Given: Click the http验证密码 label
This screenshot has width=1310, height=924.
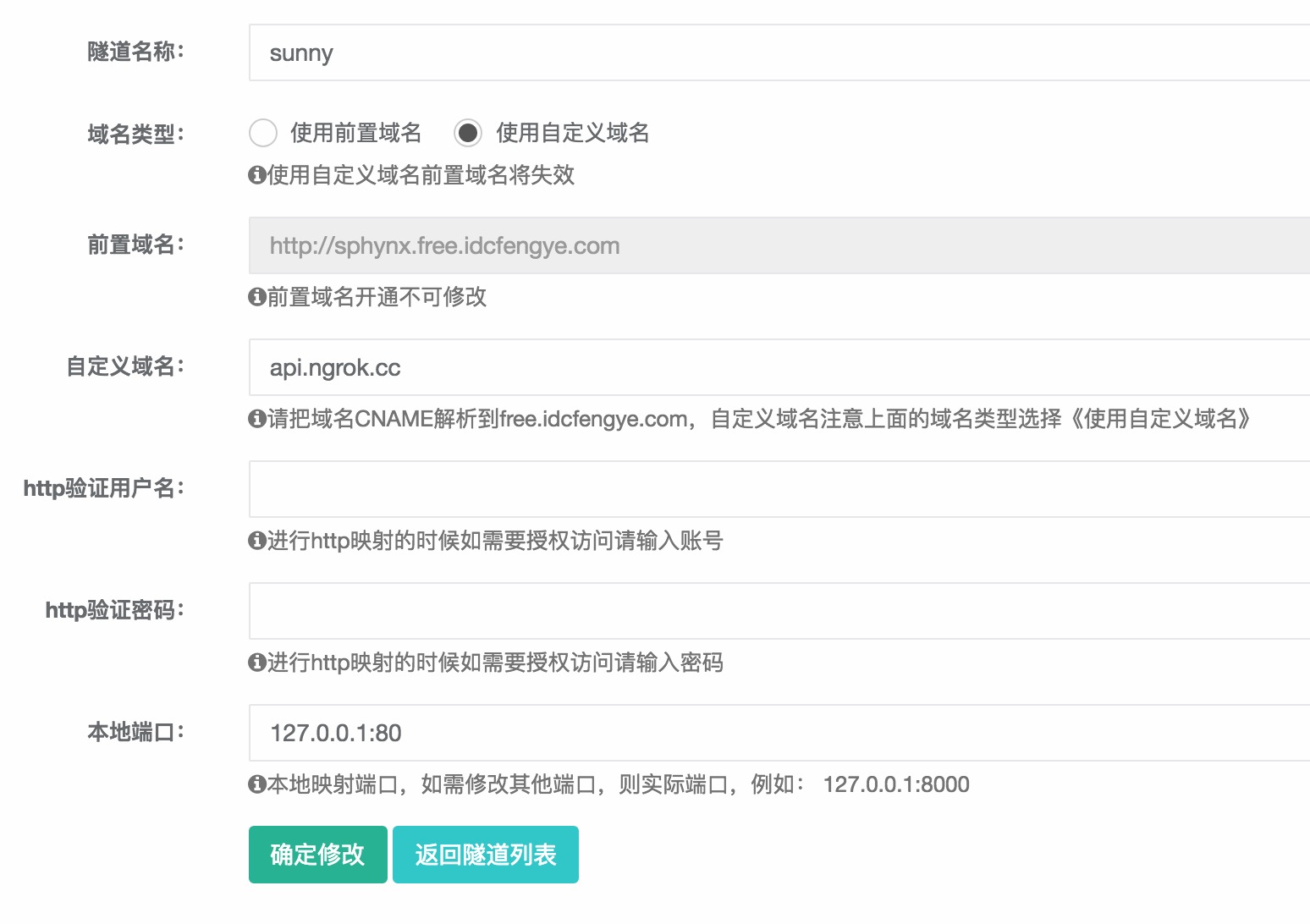Looking at the screenshot, I should (x=115, y=610).
